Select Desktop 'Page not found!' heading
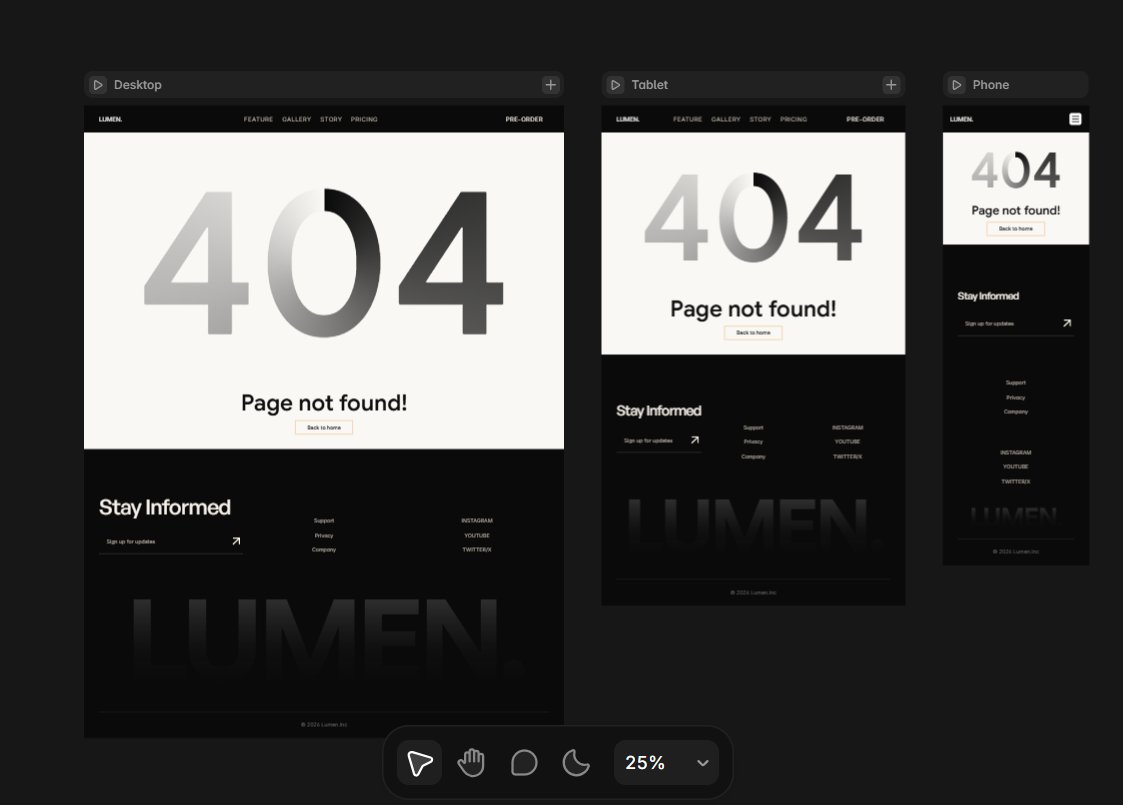Image resolution: width=1123 pixels, height=805 pixels. point(324,402)
